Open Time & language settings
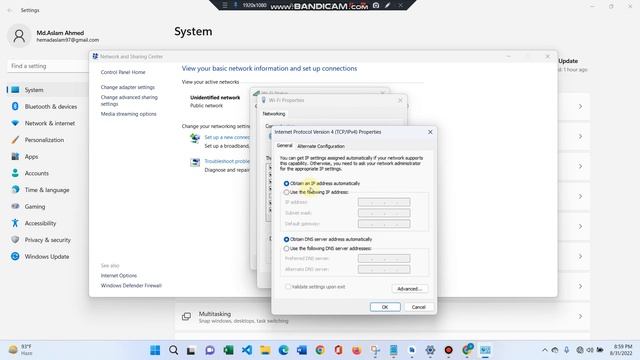Screen dimensions: 640x360 (x=46, y=190)
